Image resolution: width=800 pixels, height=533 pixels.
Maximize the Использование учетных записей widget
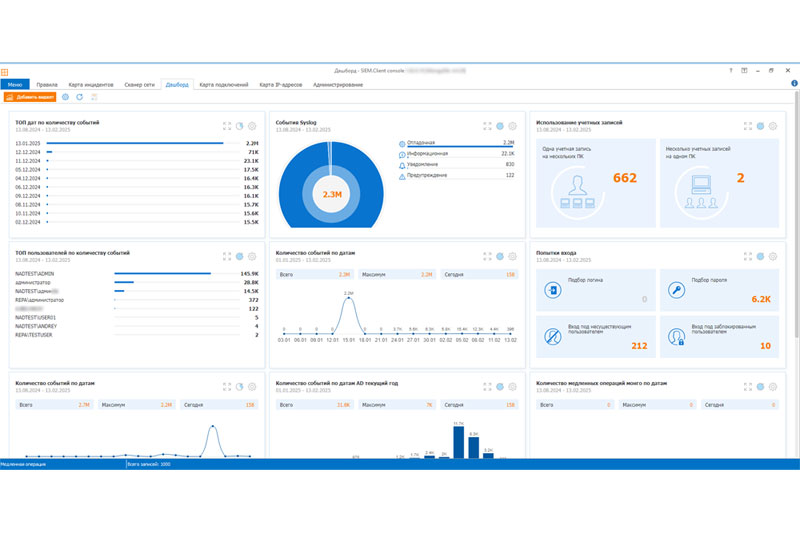point(748,126)
